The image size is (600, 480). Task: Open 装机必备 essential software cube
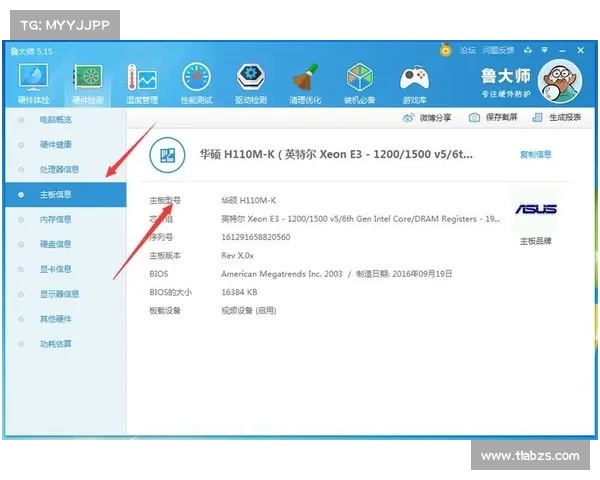click(359, 83)
